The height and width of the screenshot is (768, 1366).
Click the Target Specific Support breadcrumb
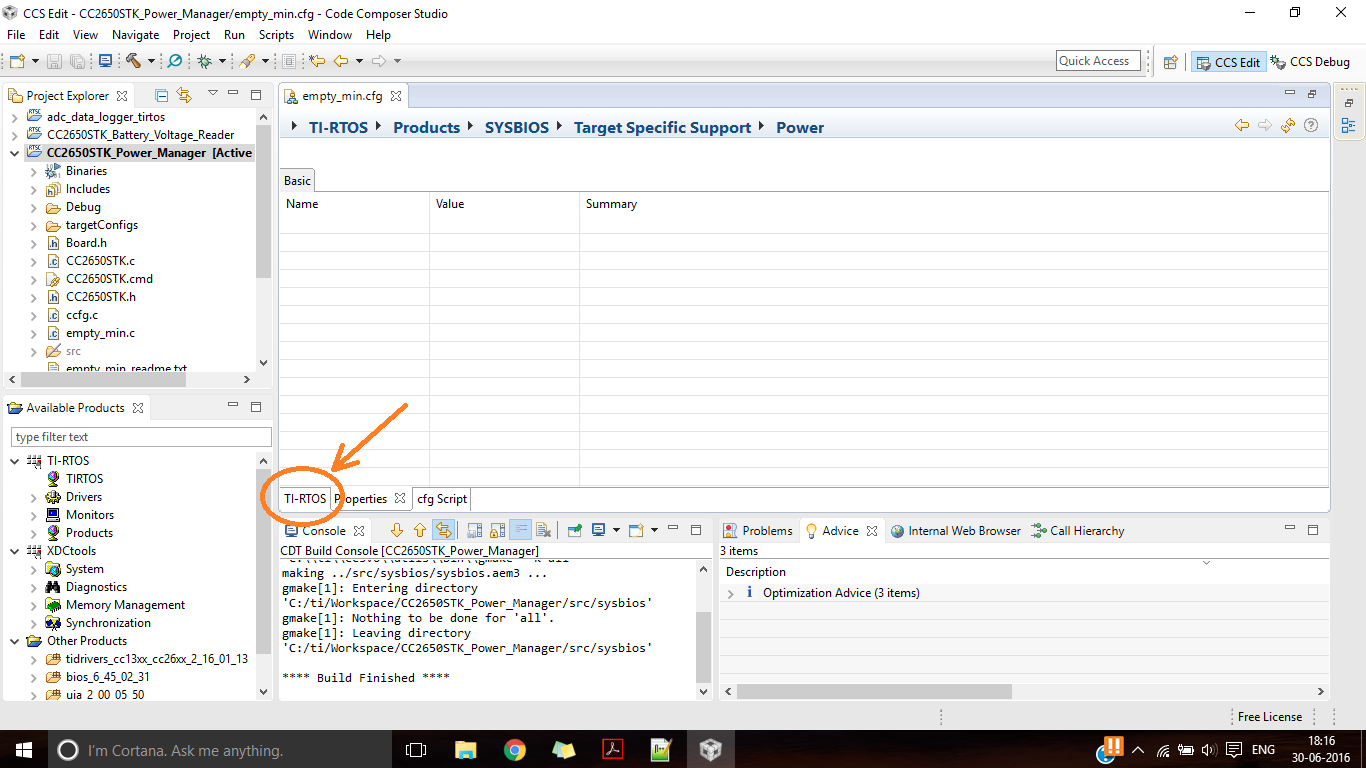coord(662,127)
